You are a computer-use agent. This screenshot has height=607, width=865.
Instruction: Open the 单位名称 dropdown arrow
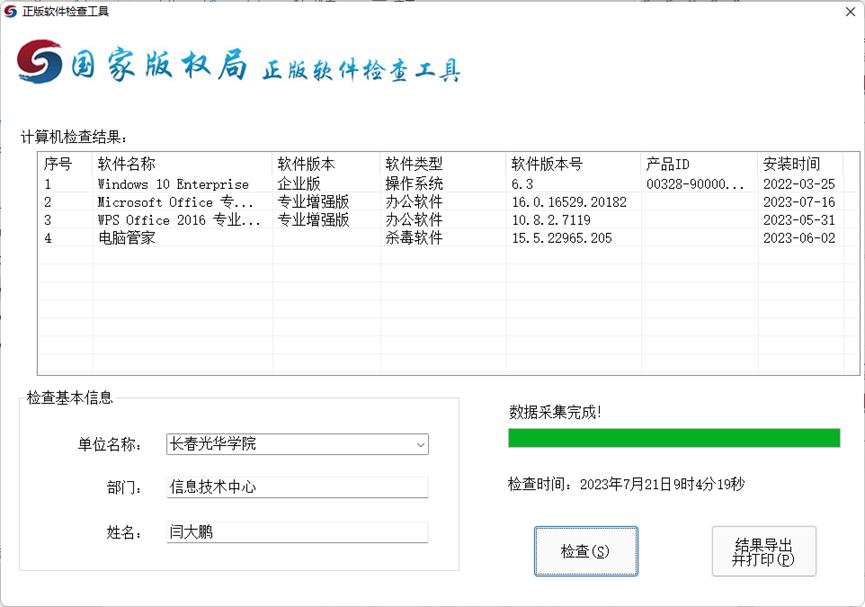click(420, 444)
